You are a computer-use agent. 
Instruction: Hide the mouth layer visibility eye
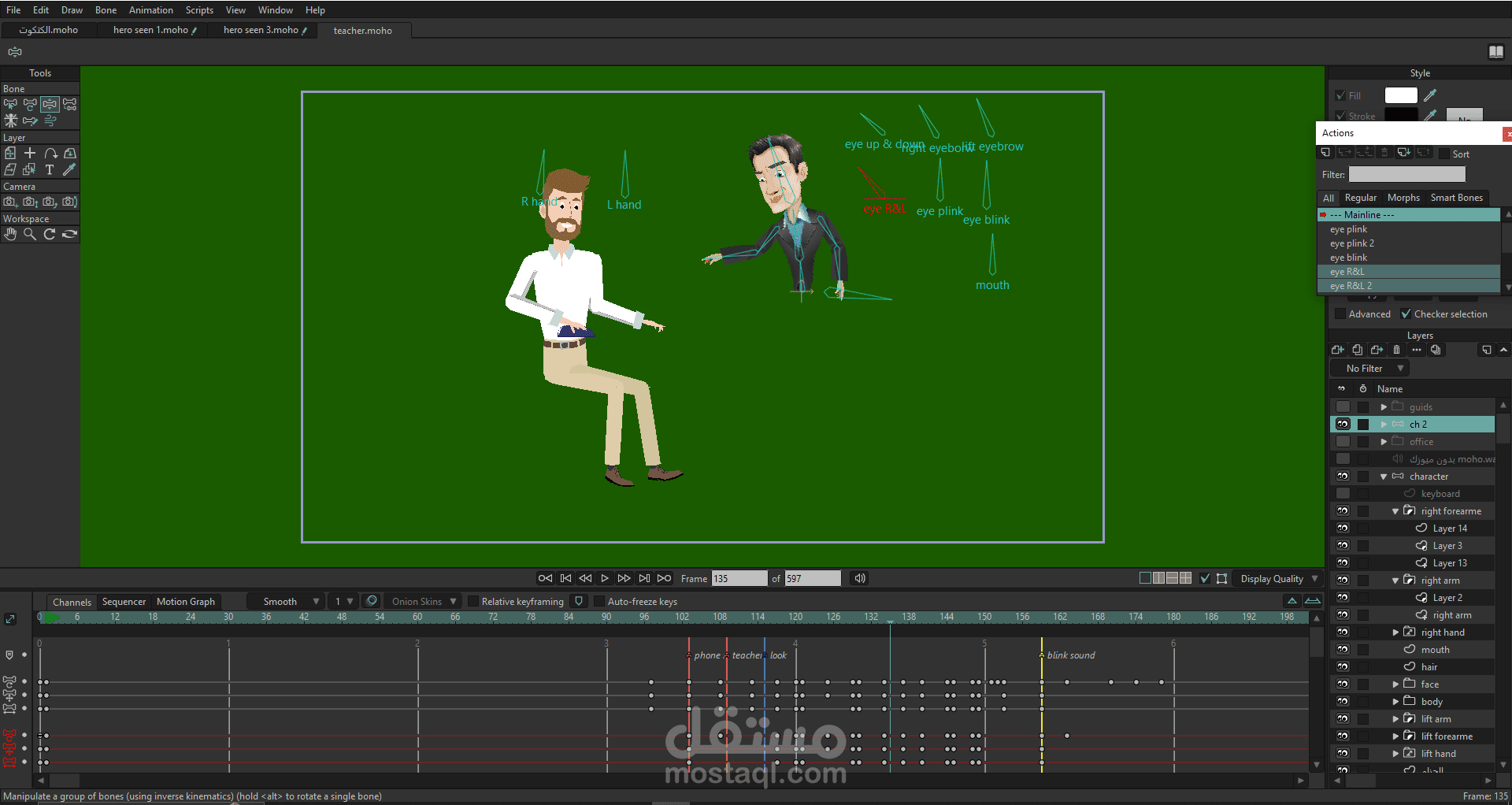coord(1343,650)
